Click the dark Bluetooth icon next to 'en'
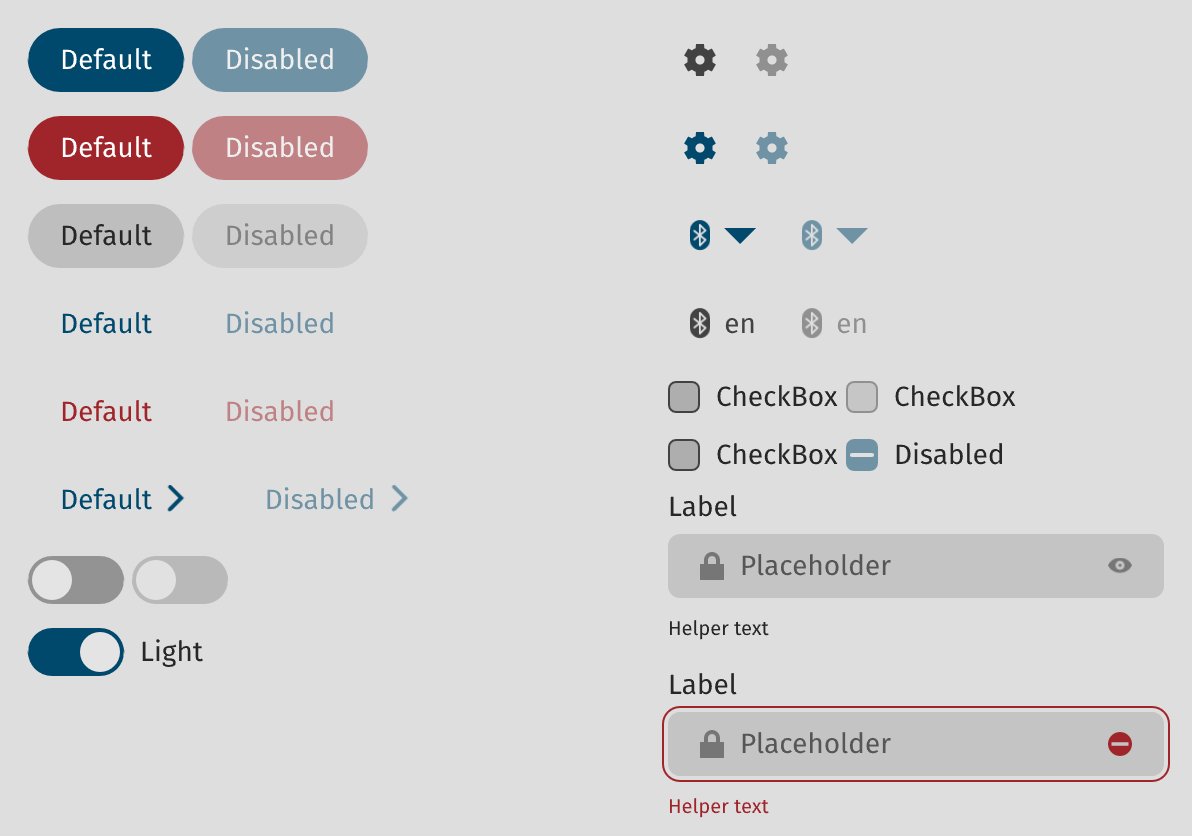 point(699,323)
